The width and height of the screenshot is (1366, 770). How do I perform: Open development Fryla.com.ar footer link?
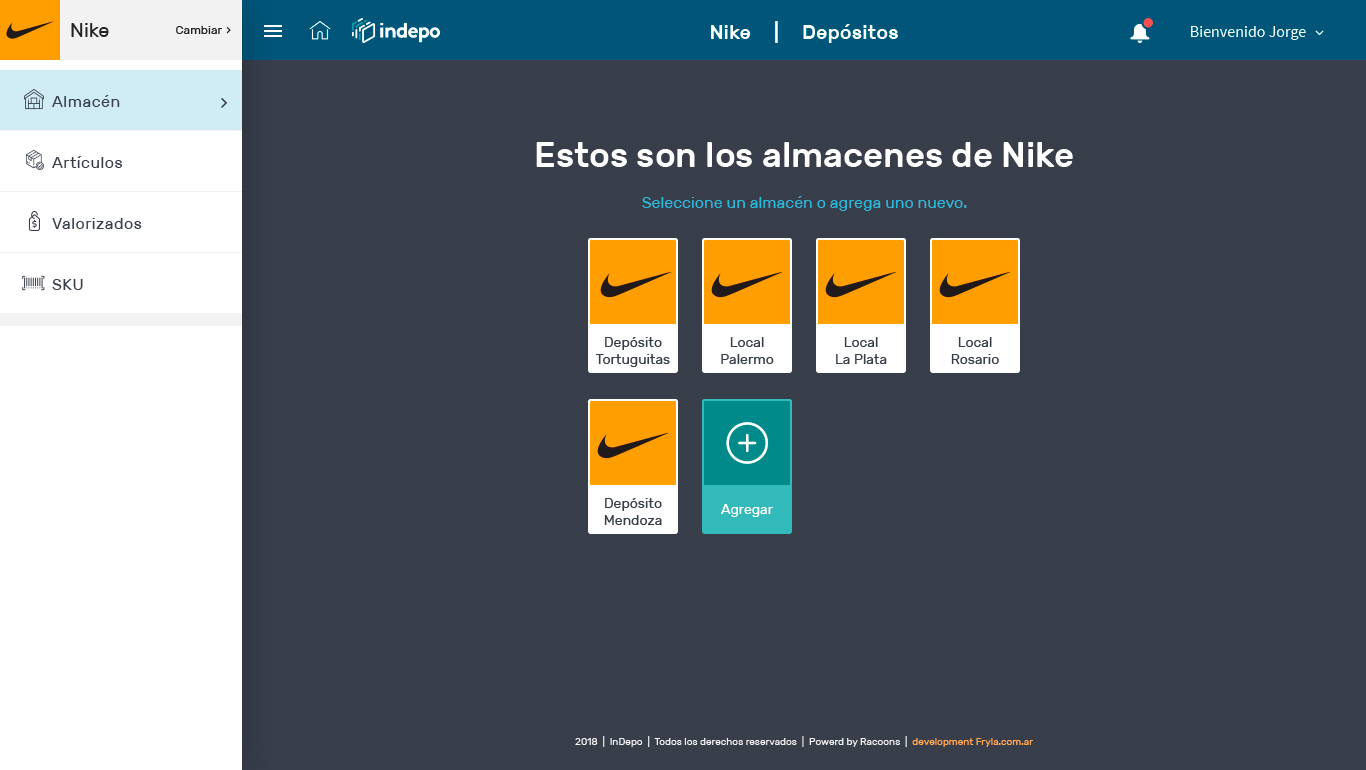point(972,742)
